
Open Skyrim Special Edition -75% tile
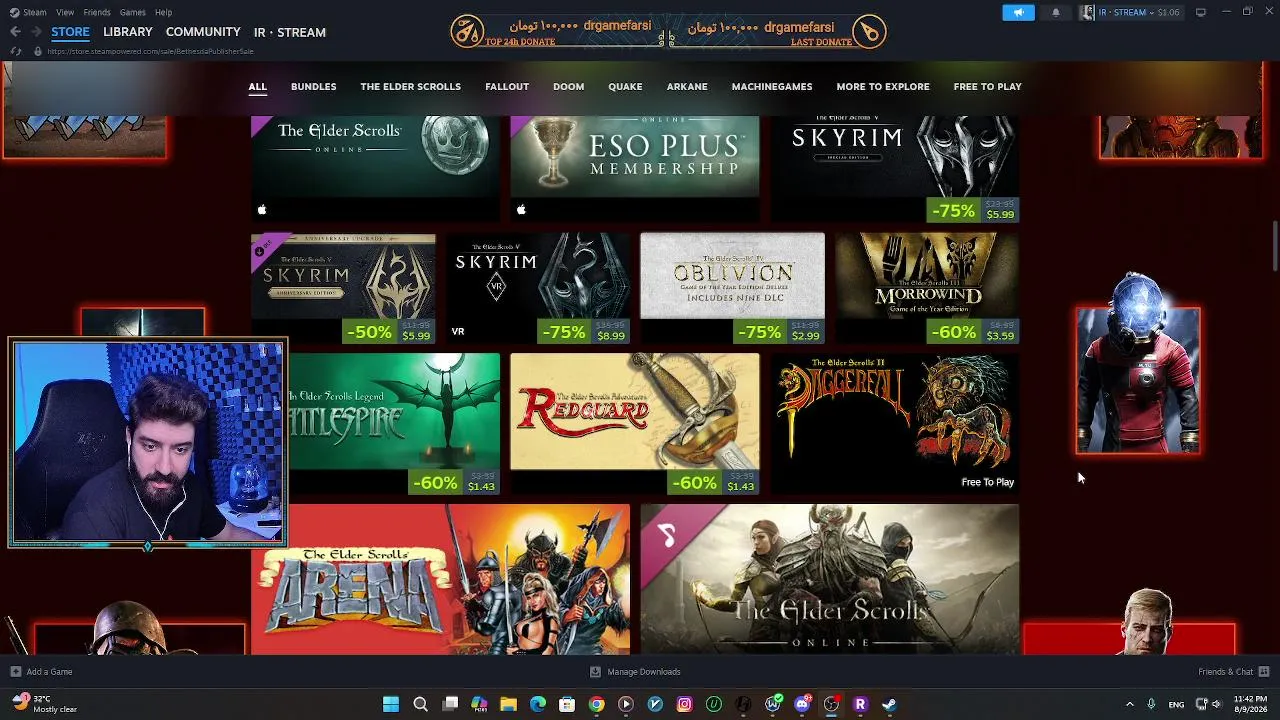(x=895, y=168)
